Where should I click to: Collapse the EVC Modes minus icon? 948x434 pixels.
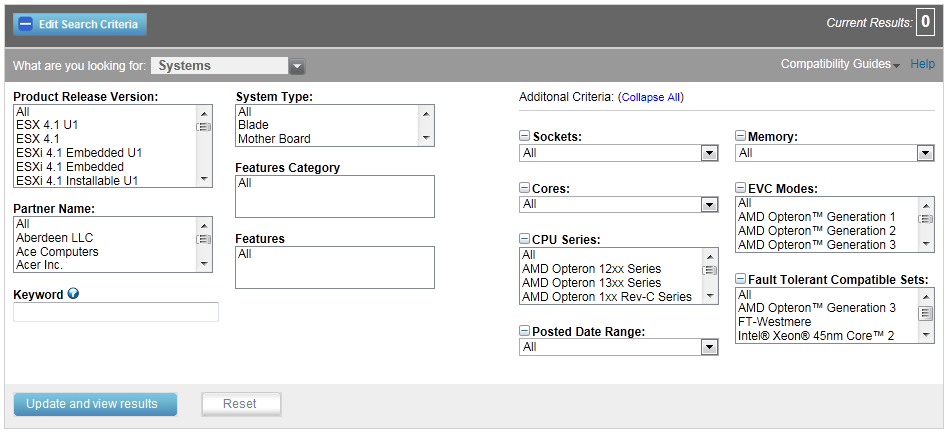point(741,188)
